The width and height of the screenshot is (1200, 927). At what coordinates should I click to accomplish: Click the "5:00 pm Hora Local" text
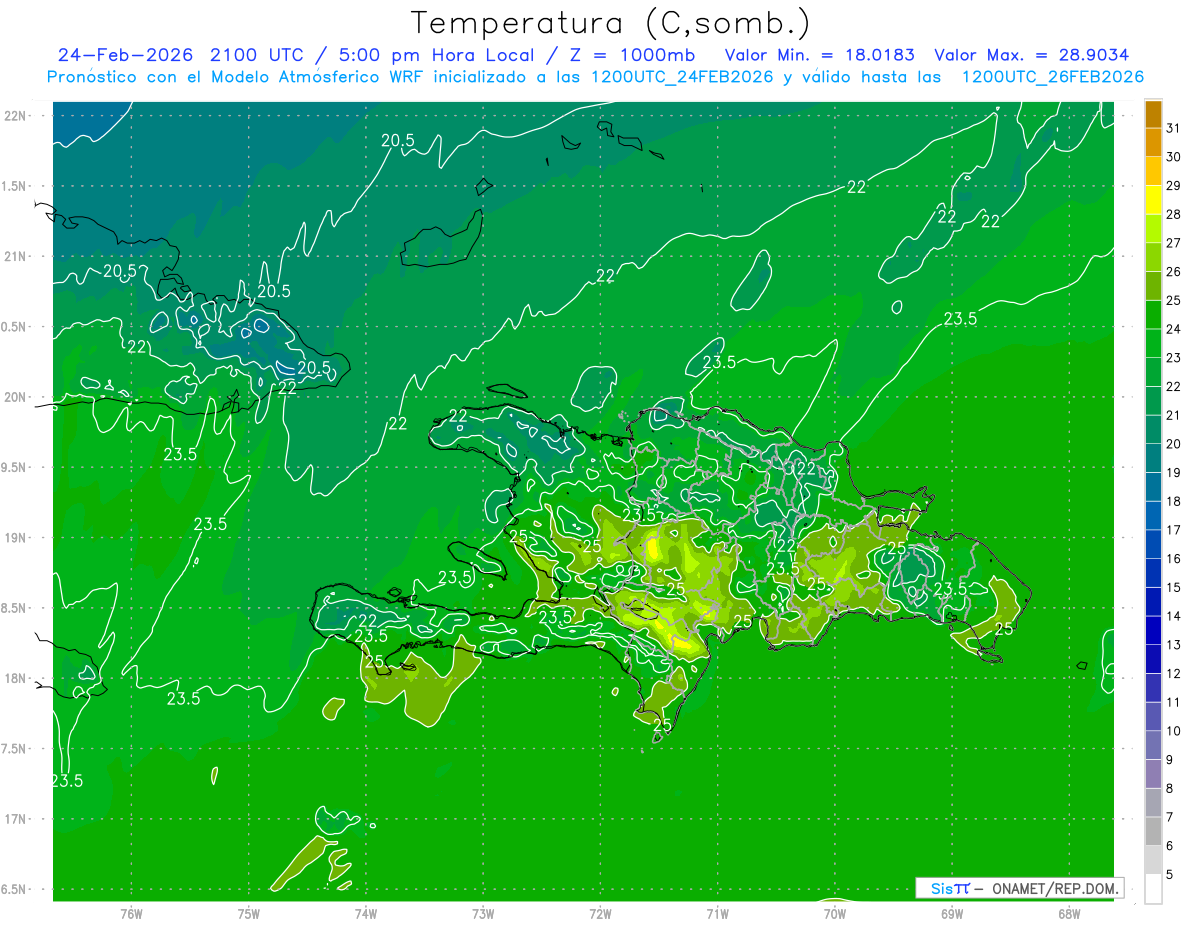coord(438,55)
